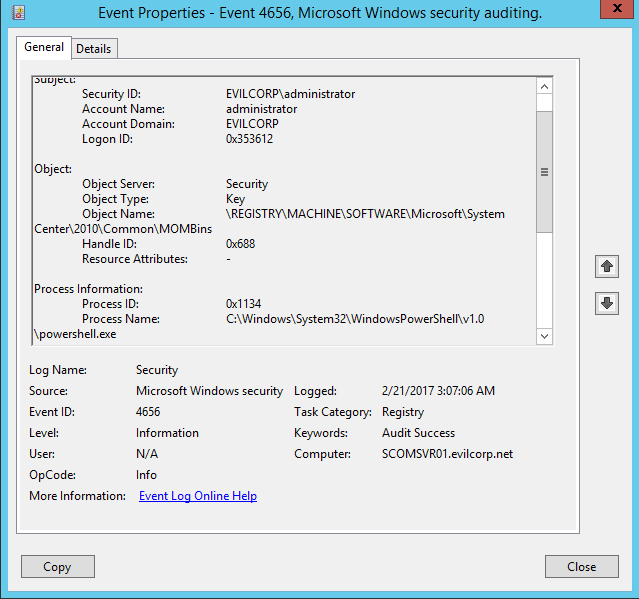Click the Process Name powershell.exe path text

355,319
